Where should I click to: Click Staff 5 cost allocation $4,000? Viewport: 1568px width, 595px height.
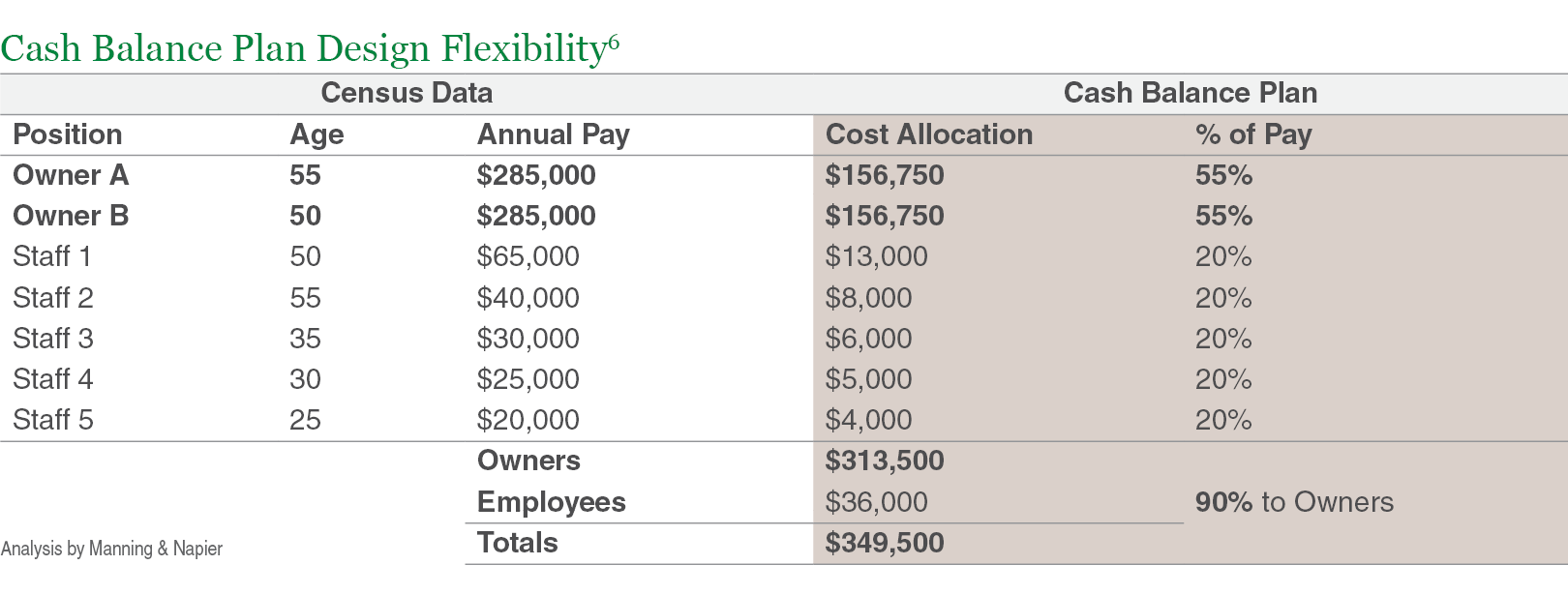[x=868, y=420]
